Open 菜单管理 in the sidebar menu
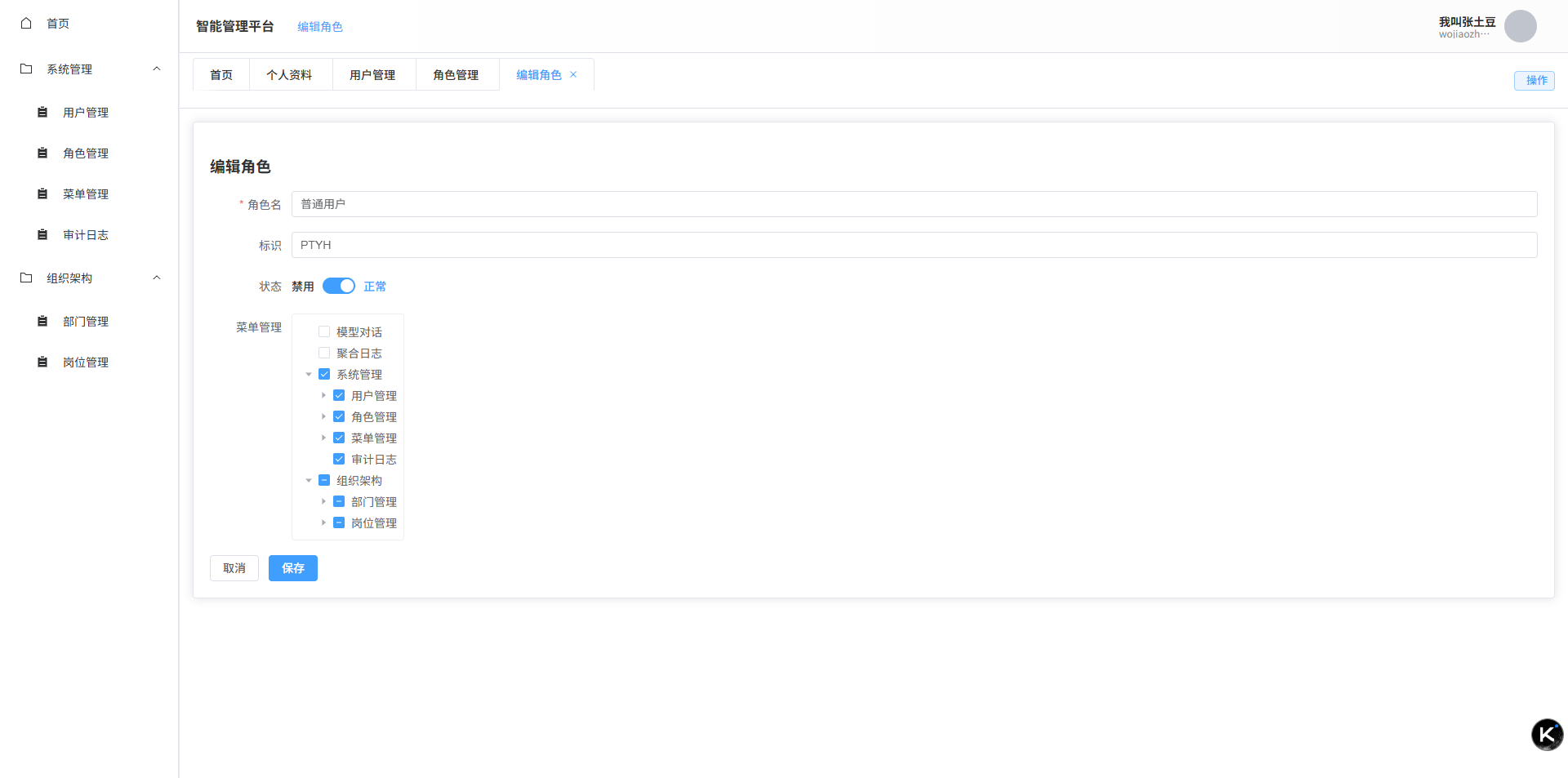This screenshot has height=778, width=1568. [89, 193]
